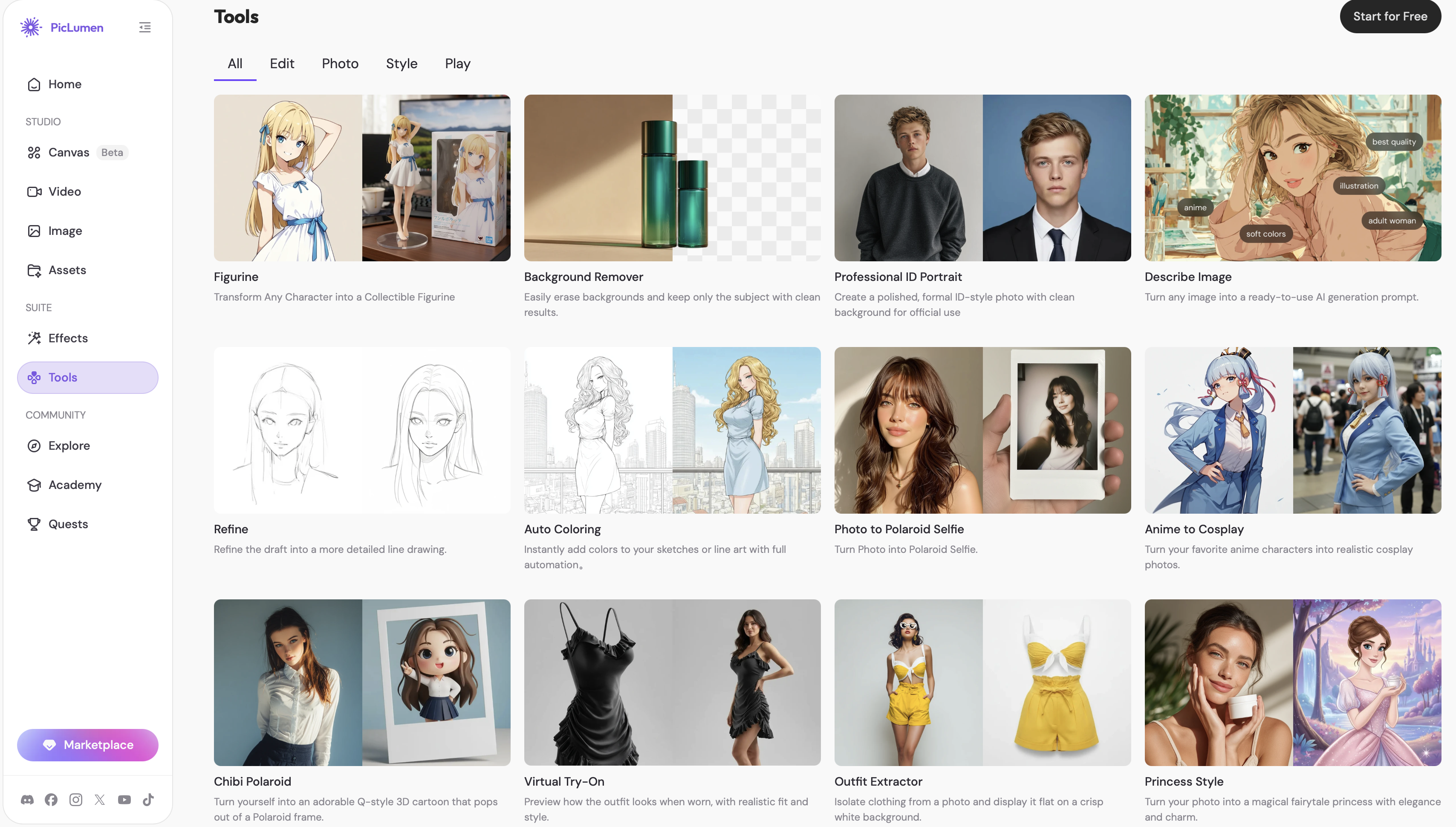Open the Figurine tool thumbnail

click(x=362, y=178)
